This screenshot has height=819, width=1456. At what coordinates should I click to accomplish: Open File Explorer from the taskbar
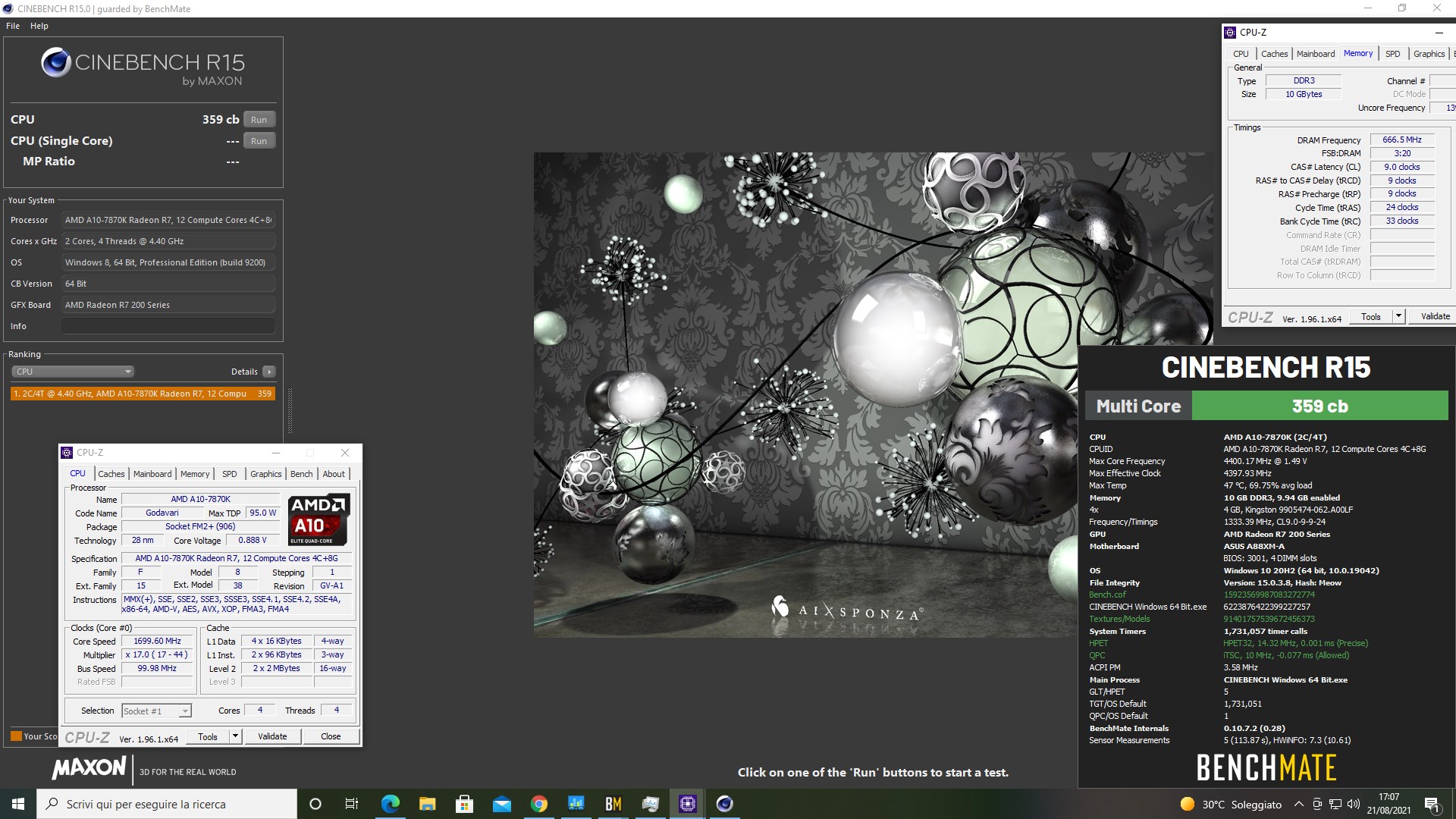[427, 804]
